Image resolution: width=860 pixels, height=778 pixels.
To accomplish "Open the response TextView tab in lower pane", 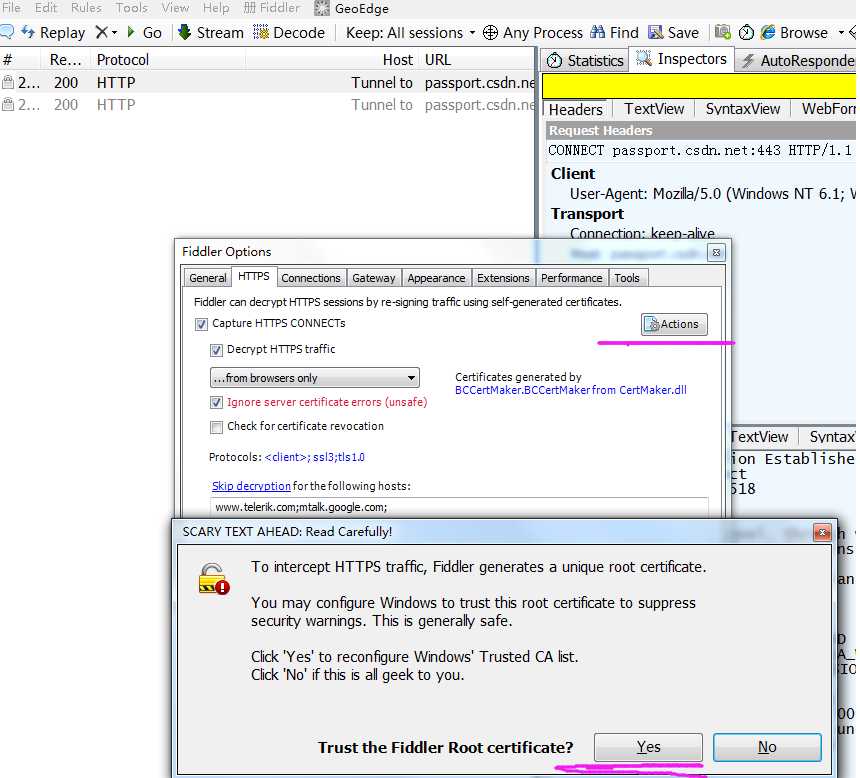I will coord(759,437).
